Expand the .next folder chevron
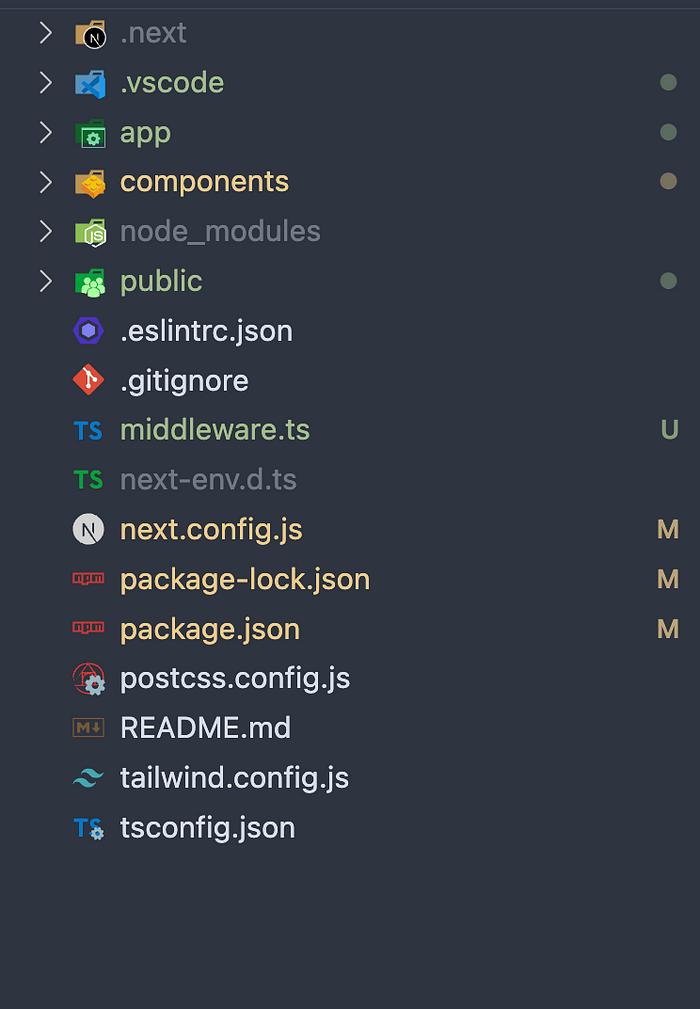 [x=45, y=33]
